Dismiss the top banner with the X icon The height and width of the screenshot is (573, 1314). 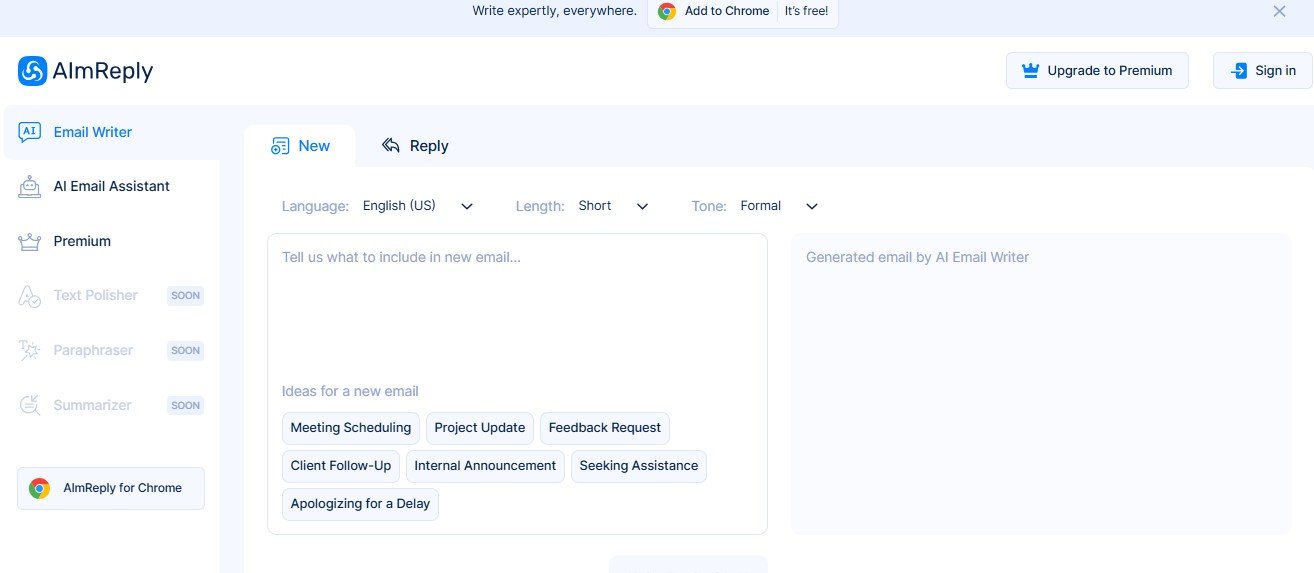[1279, 12]
